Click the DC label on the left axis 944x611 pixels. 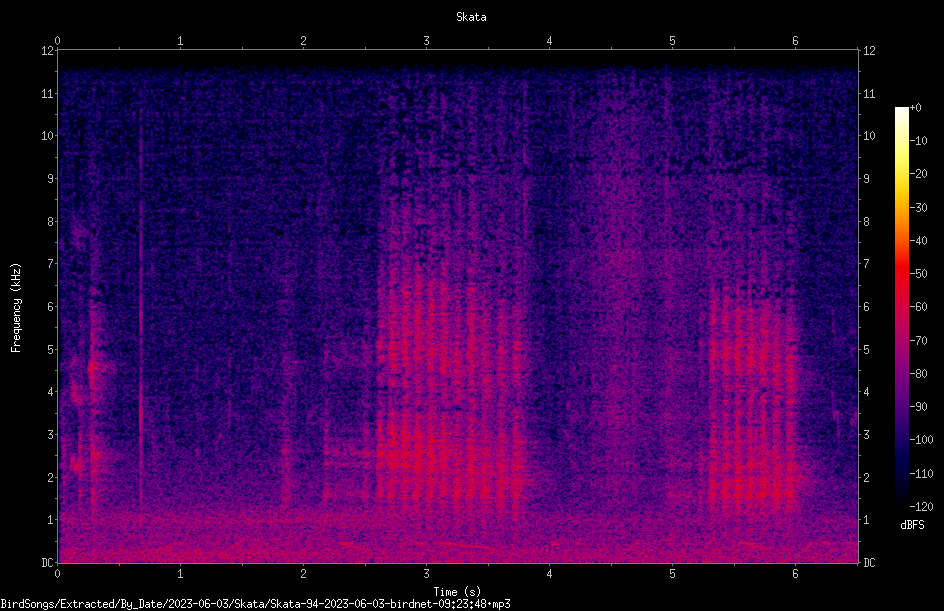[48, 562]
